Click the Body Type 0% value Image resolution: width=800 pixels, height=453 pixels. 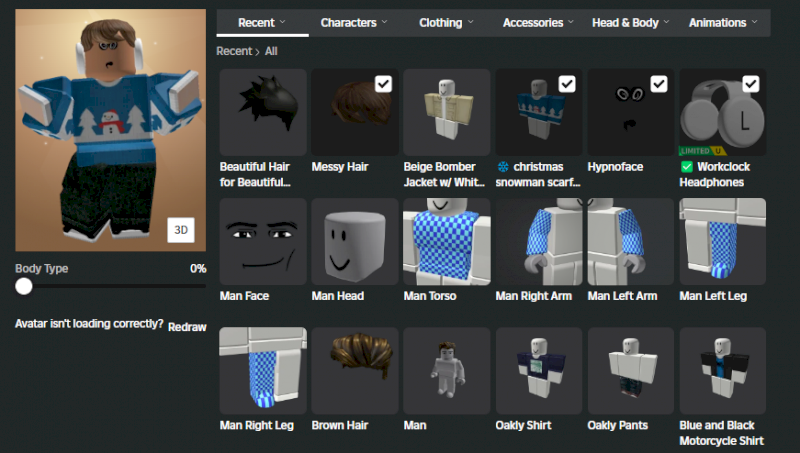coord(198,268)
